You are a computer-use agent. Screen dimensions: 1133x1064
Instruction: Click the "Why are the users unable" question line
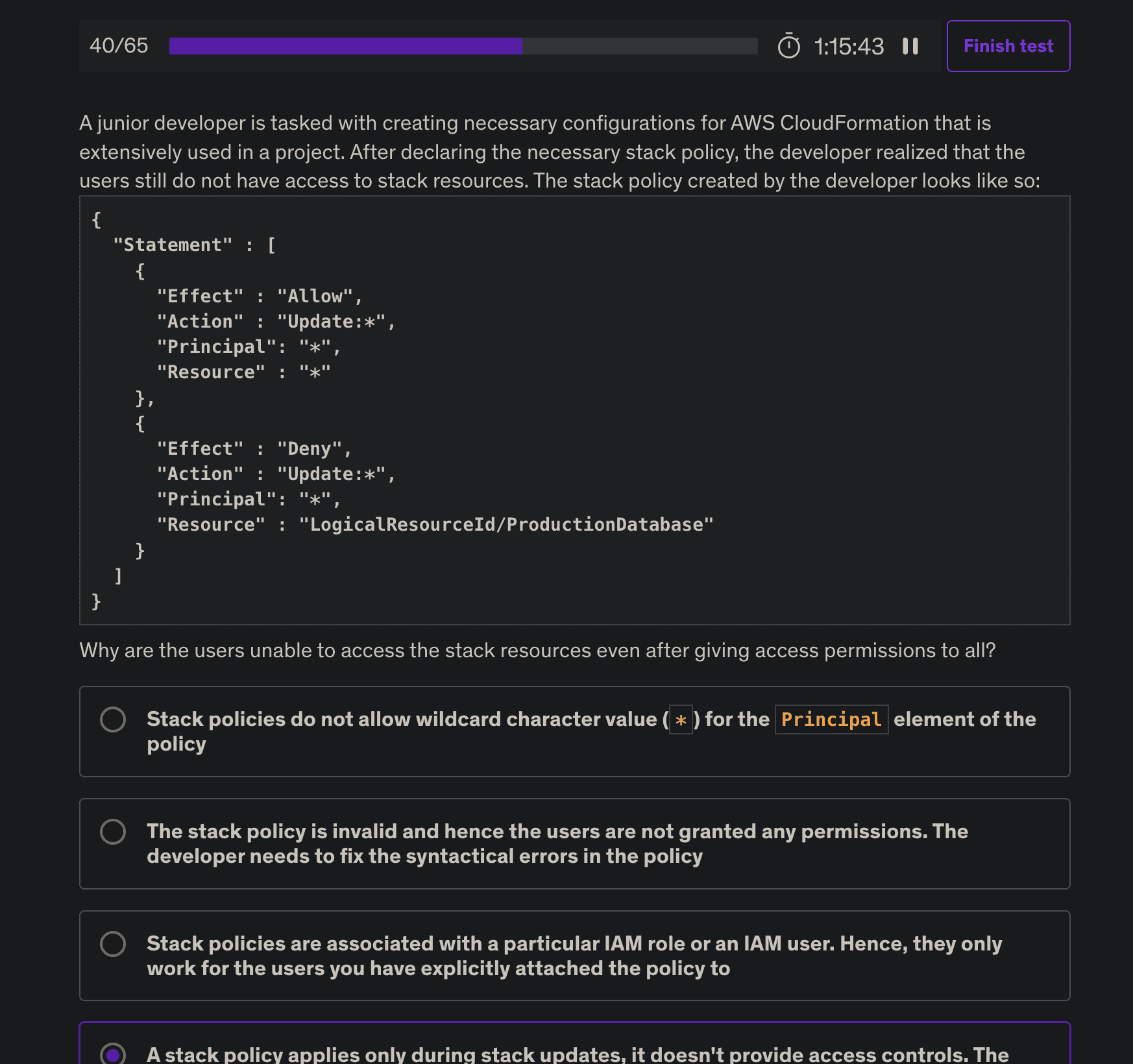coord(537,651)
